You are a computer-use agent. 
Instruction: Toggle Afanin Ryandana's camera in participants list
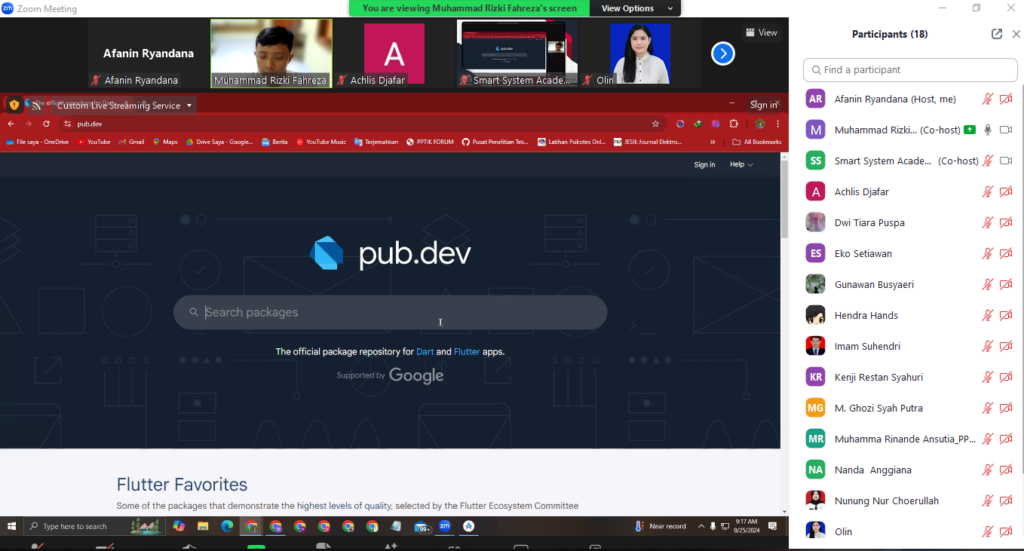click(x=1006, y=99)
